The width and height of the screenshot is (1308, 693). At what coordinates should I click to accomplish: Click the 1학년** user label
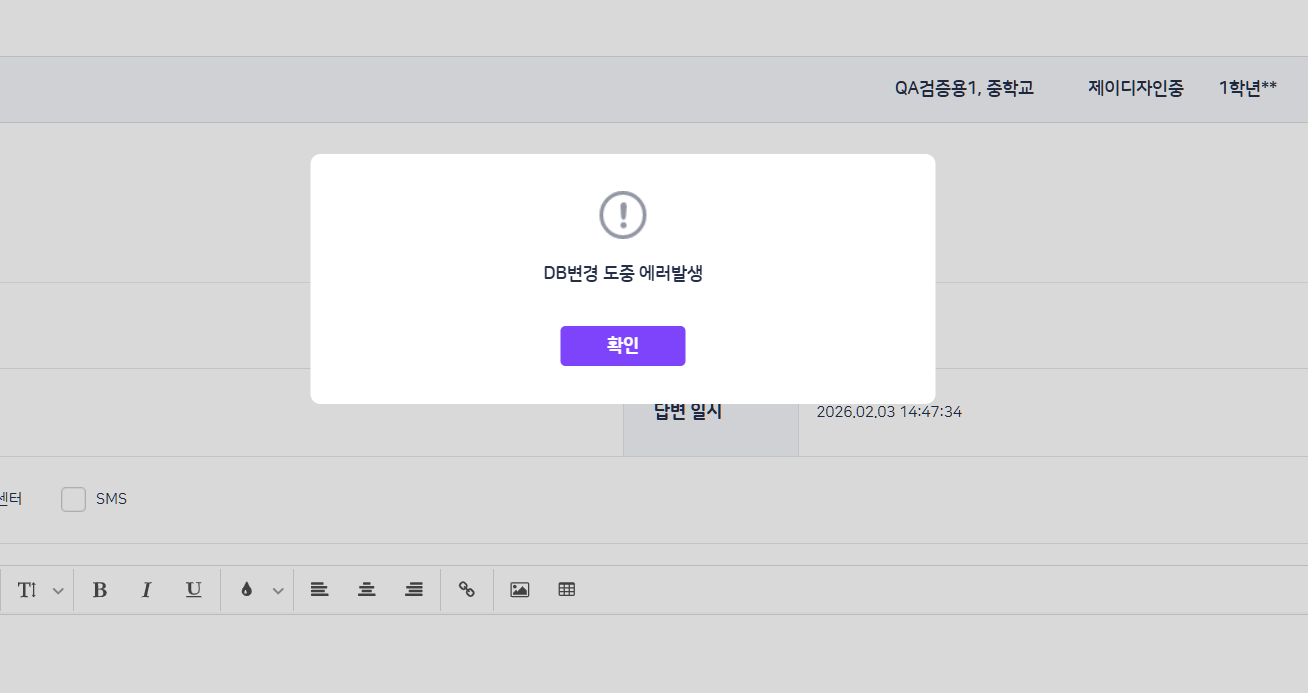tap(1247, 88)
